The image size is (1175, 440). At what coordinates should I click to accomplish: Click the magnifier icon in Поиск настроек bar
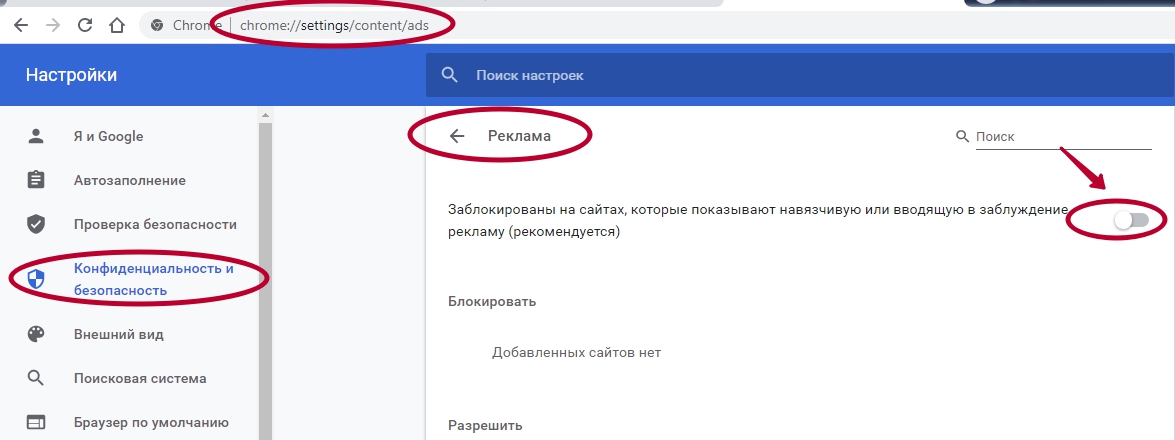[450, 75]
